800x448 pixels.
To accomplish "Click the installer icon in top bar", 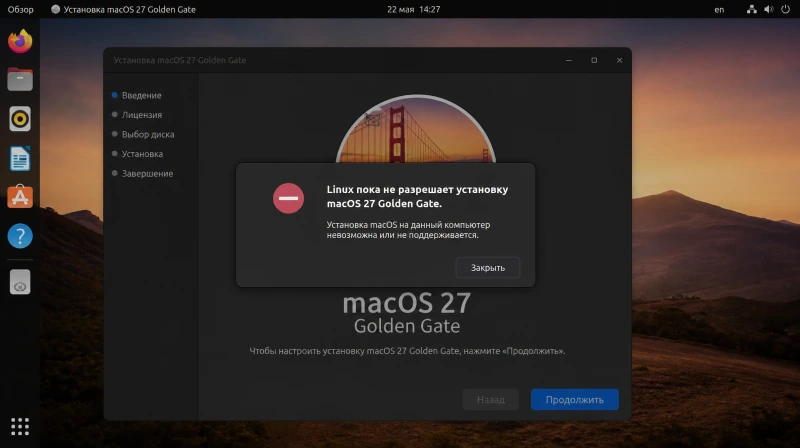I will click(55, 9).
